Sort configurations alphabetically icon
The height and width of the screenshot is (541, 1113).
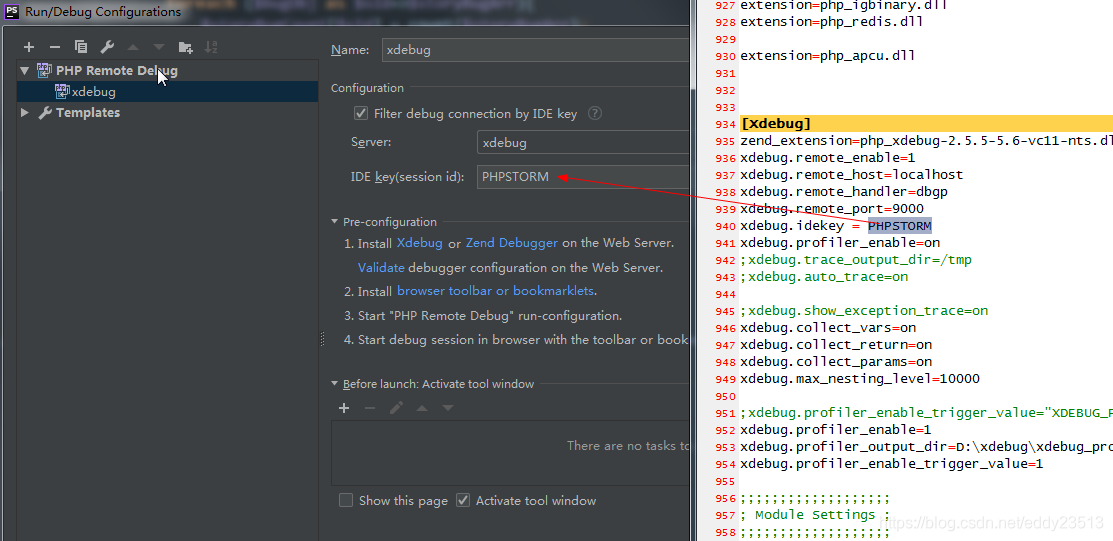(x=212, y=48)
